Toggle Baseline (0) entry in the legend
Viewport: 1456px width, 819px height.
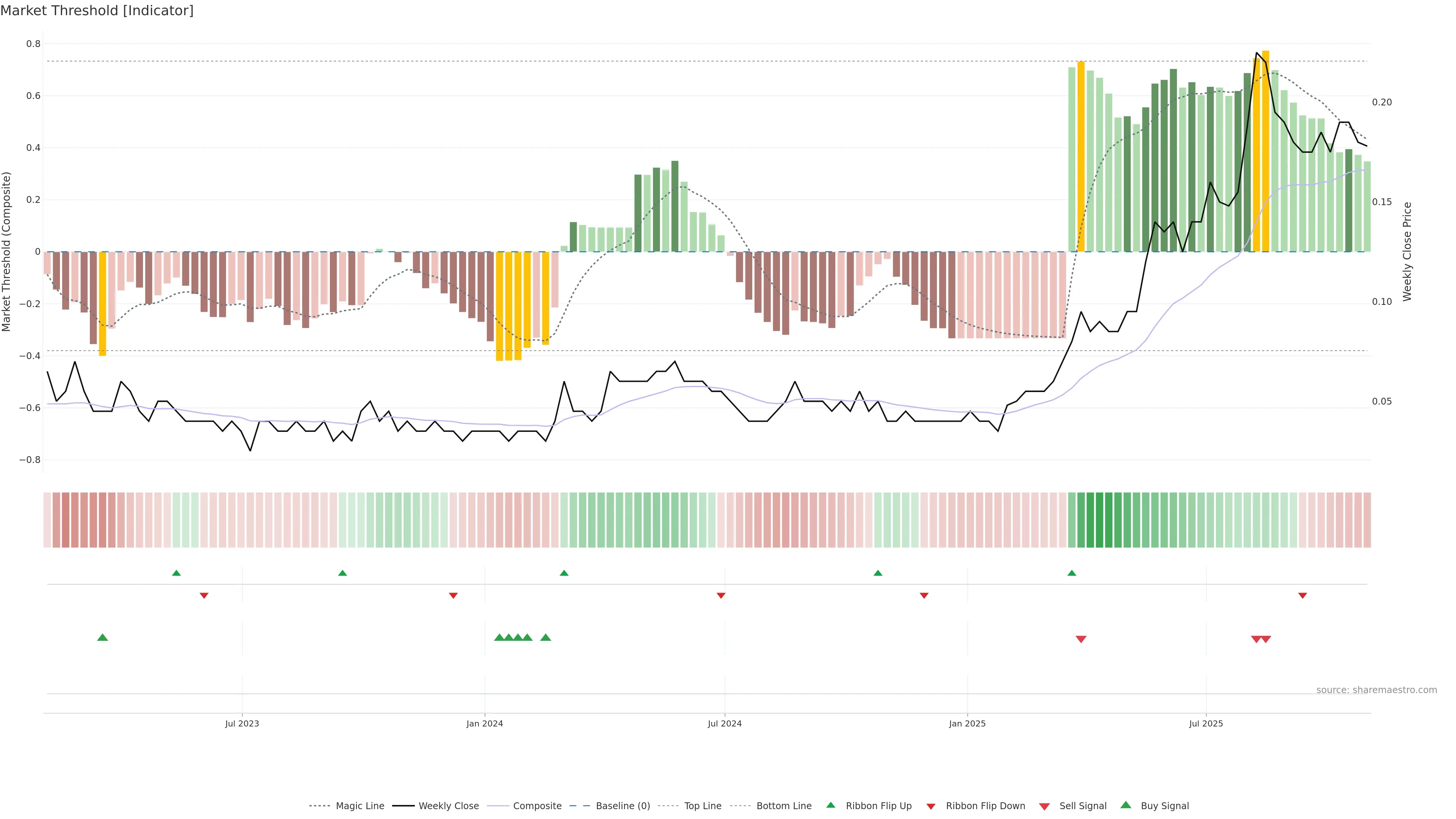coord(622,806)
